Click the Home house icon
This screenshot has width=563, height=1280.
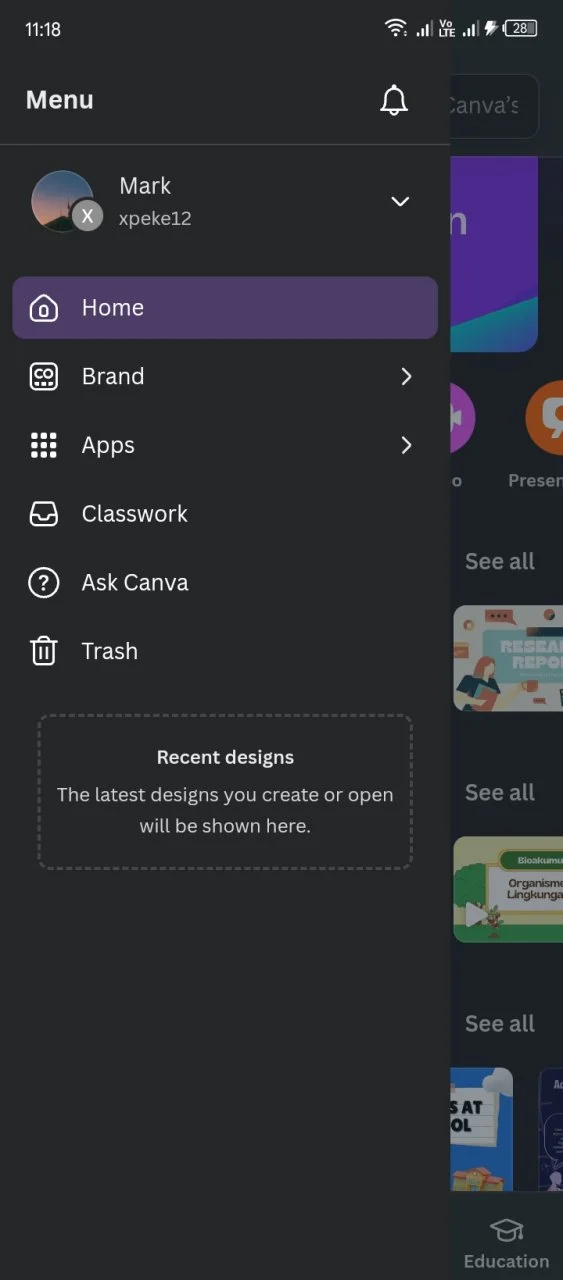tap(44, 308)
